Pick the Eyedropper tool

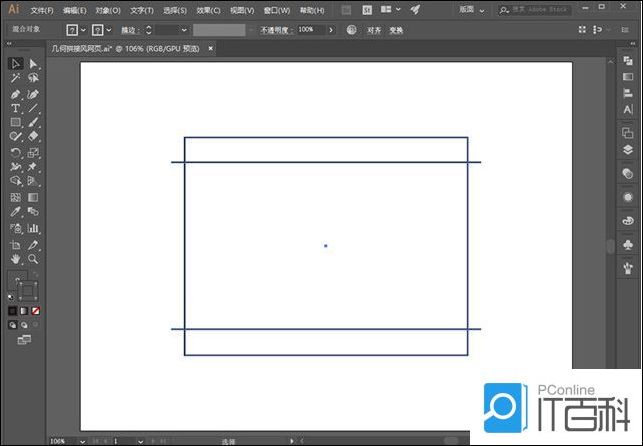point(15,212)
